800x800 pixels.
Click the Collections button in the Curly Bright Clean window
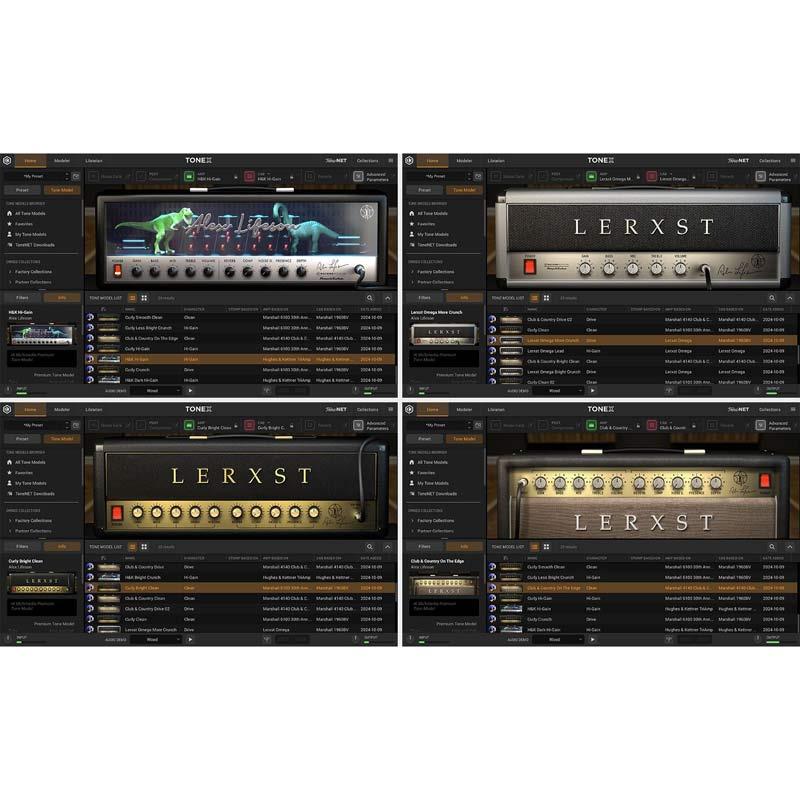367,409
